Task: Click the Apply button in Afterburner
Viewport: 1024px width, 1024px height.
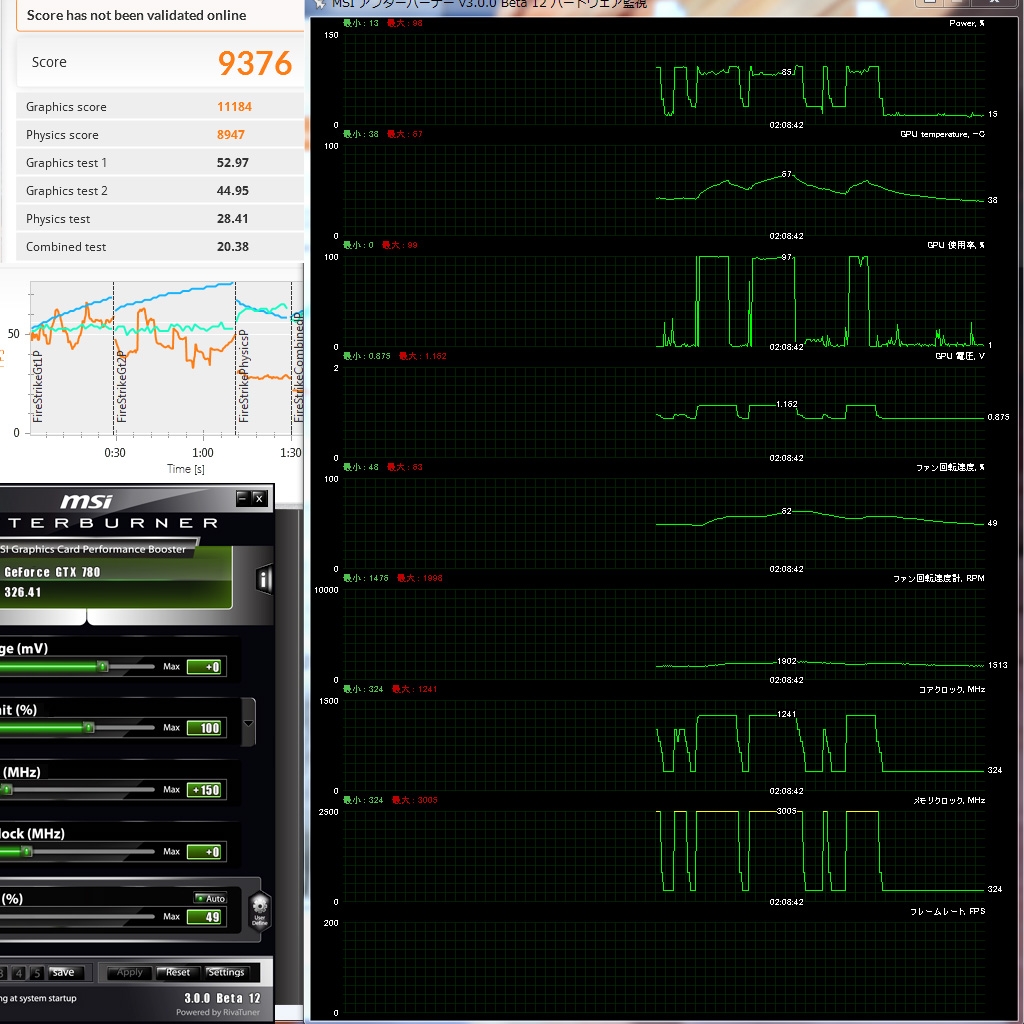Action: click(129, 972)
